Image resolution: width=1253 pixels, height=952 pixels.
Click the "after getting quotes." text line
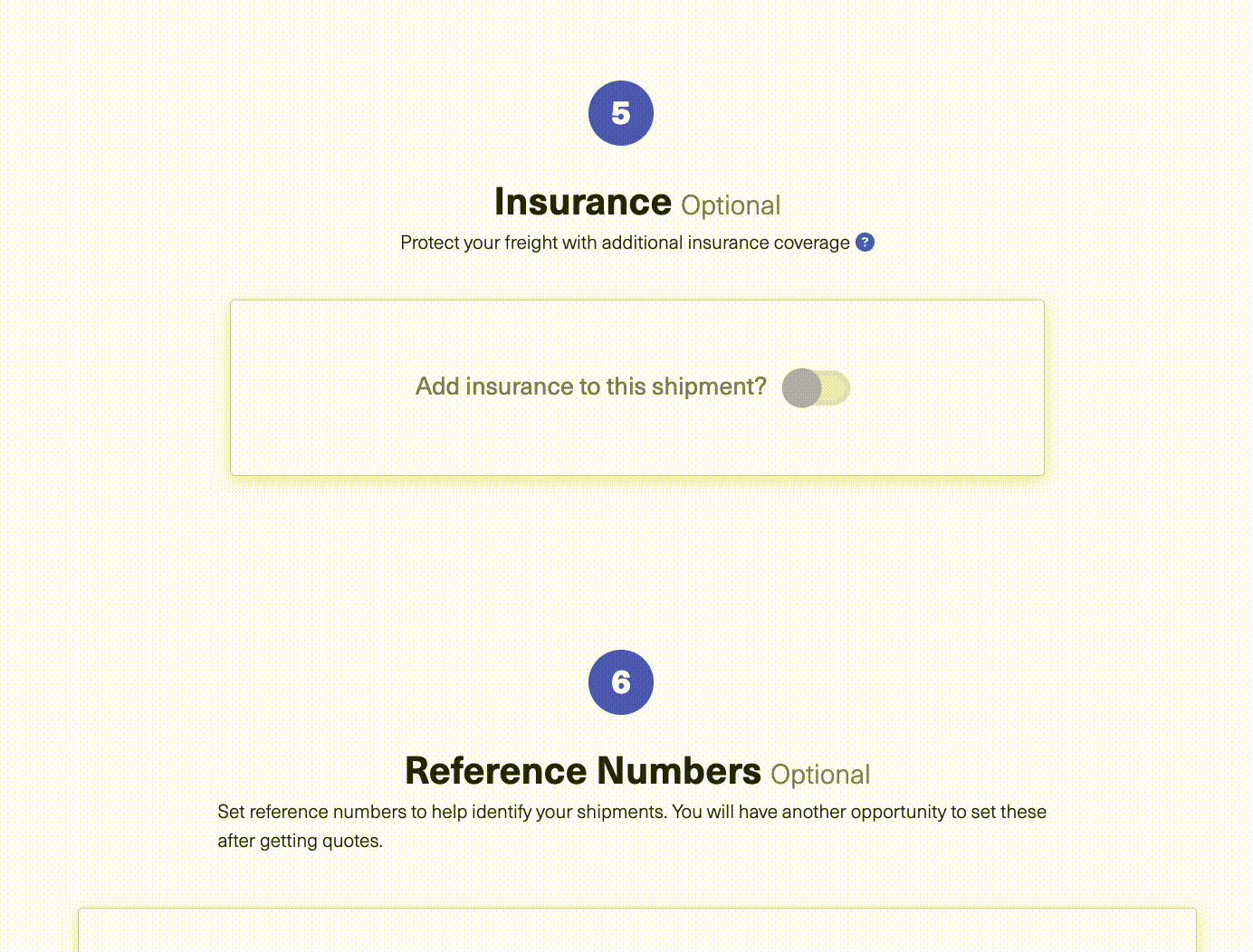pyautogui.click(x=300, y=841)
